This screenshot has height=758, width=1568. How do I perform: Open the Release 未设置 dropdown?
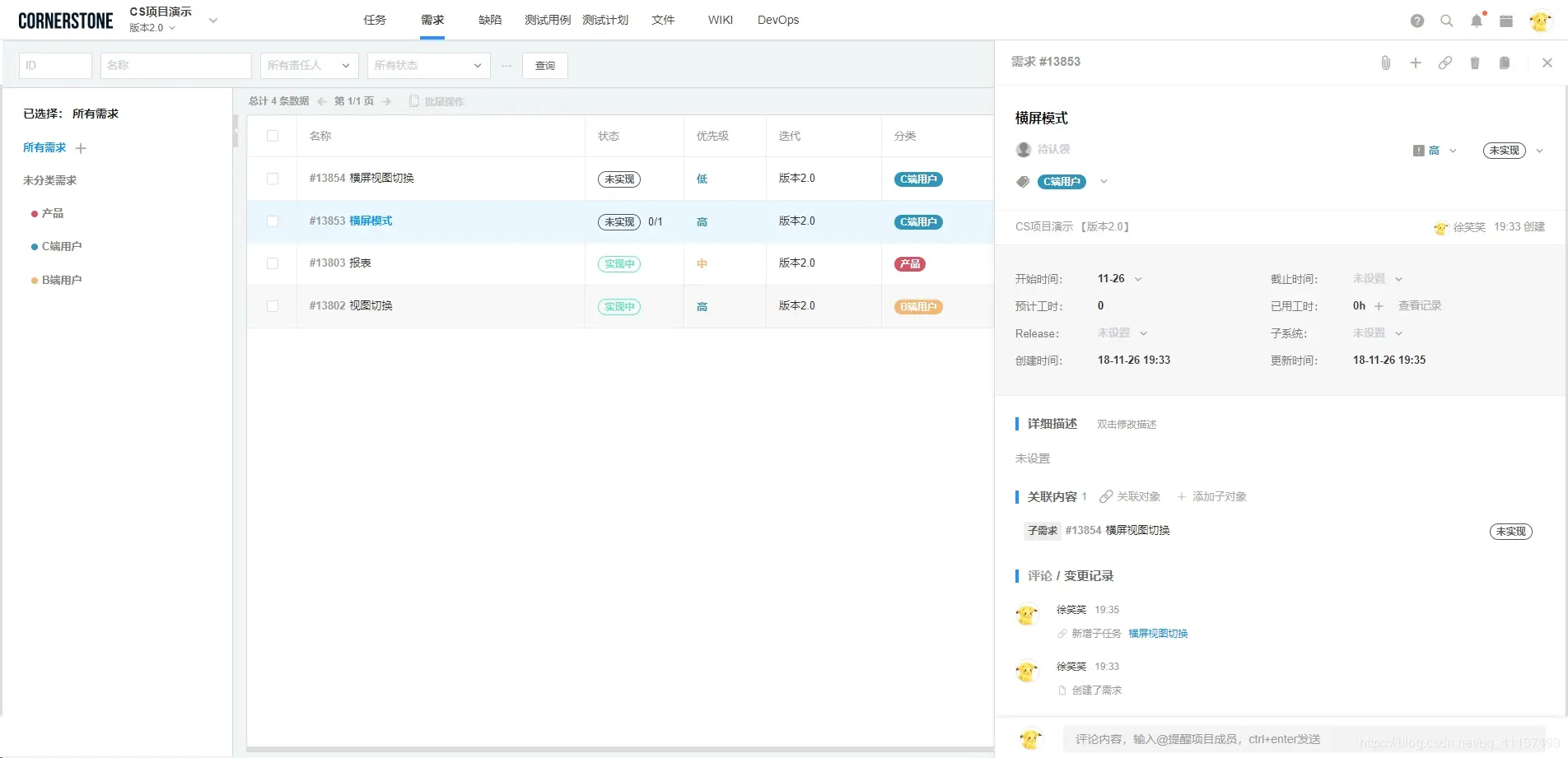tap(1143, 333)
